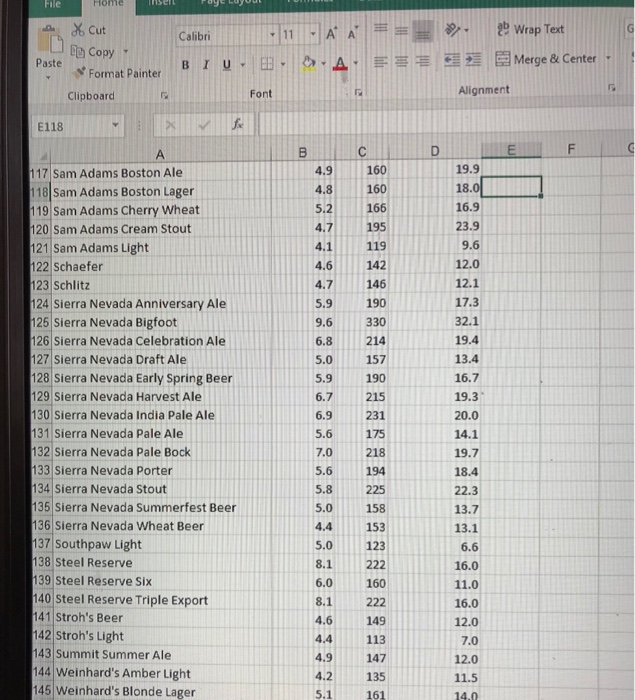Viewport: 635px width, 700px height.
Task: Toggle Bold formatting
Action: [185, 65]
